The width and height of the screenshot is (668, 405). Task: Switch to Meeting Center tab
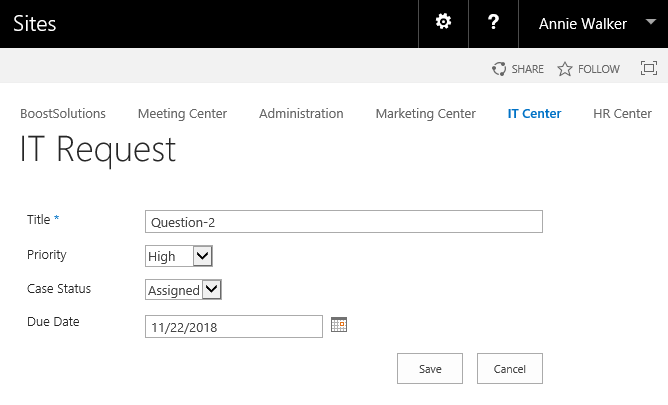click(182, 114)
